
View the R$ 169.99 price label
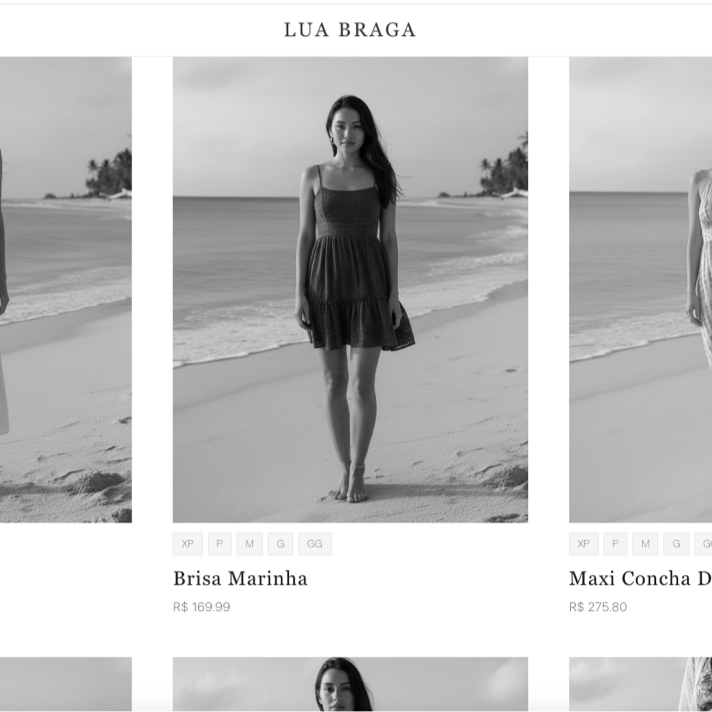pos(202,607)
